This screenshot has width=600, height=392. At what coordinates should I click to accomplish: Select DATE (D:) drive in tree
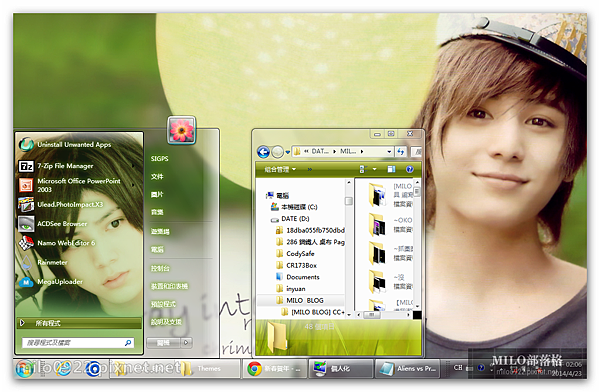coord(290,219)
